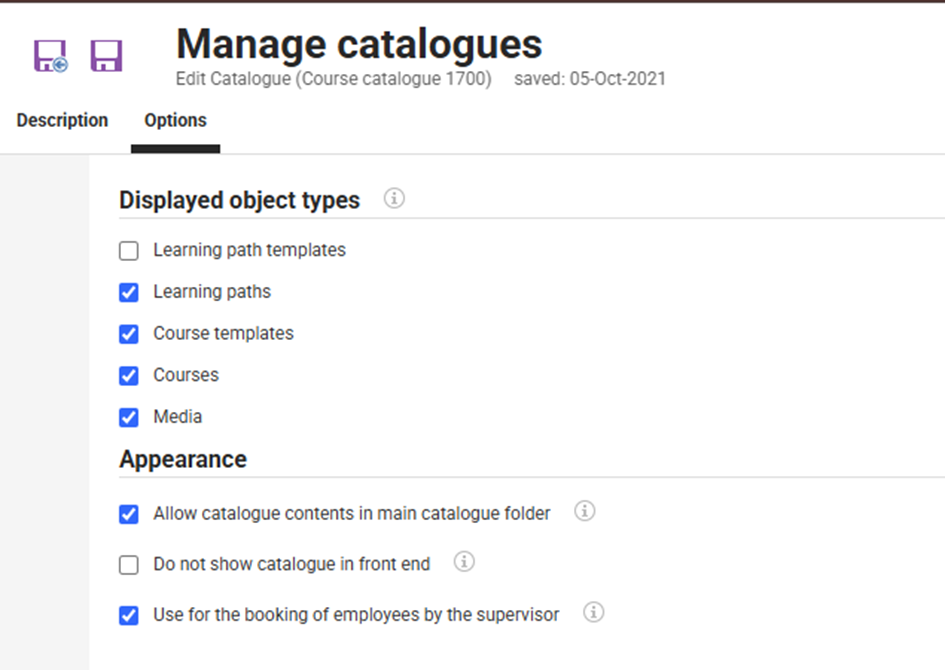Click info icon beside main catalogue folder option
The image size is (945, 670).
(x=584, y=511)
